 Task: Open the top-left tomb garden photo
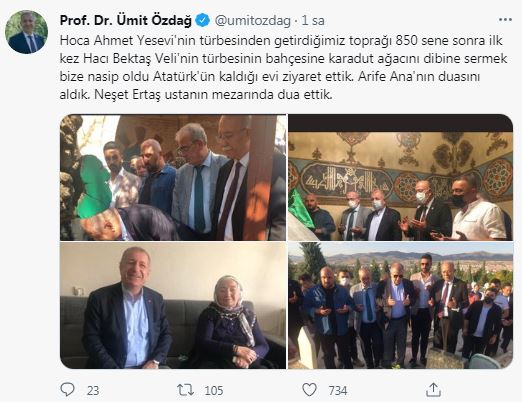point(173,178)
